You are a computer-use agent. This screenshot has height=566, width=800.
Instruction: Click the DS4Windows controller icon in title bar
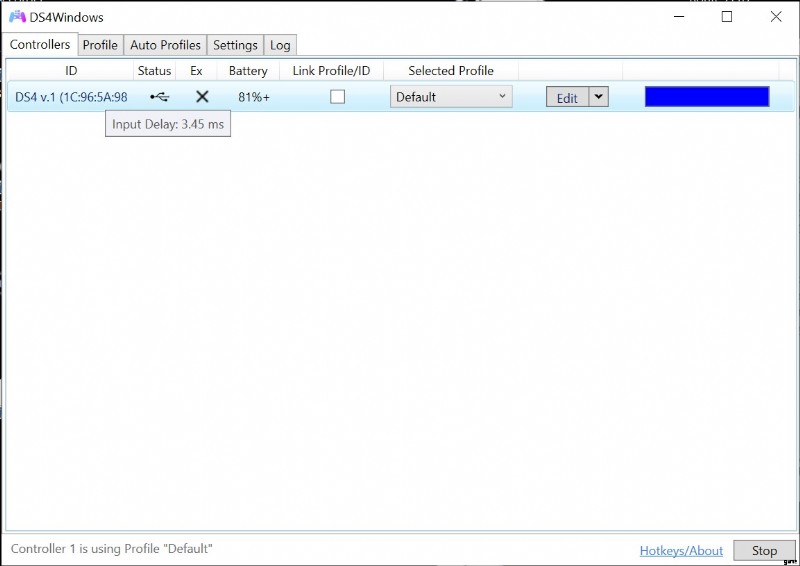click(x=17, y=17)
